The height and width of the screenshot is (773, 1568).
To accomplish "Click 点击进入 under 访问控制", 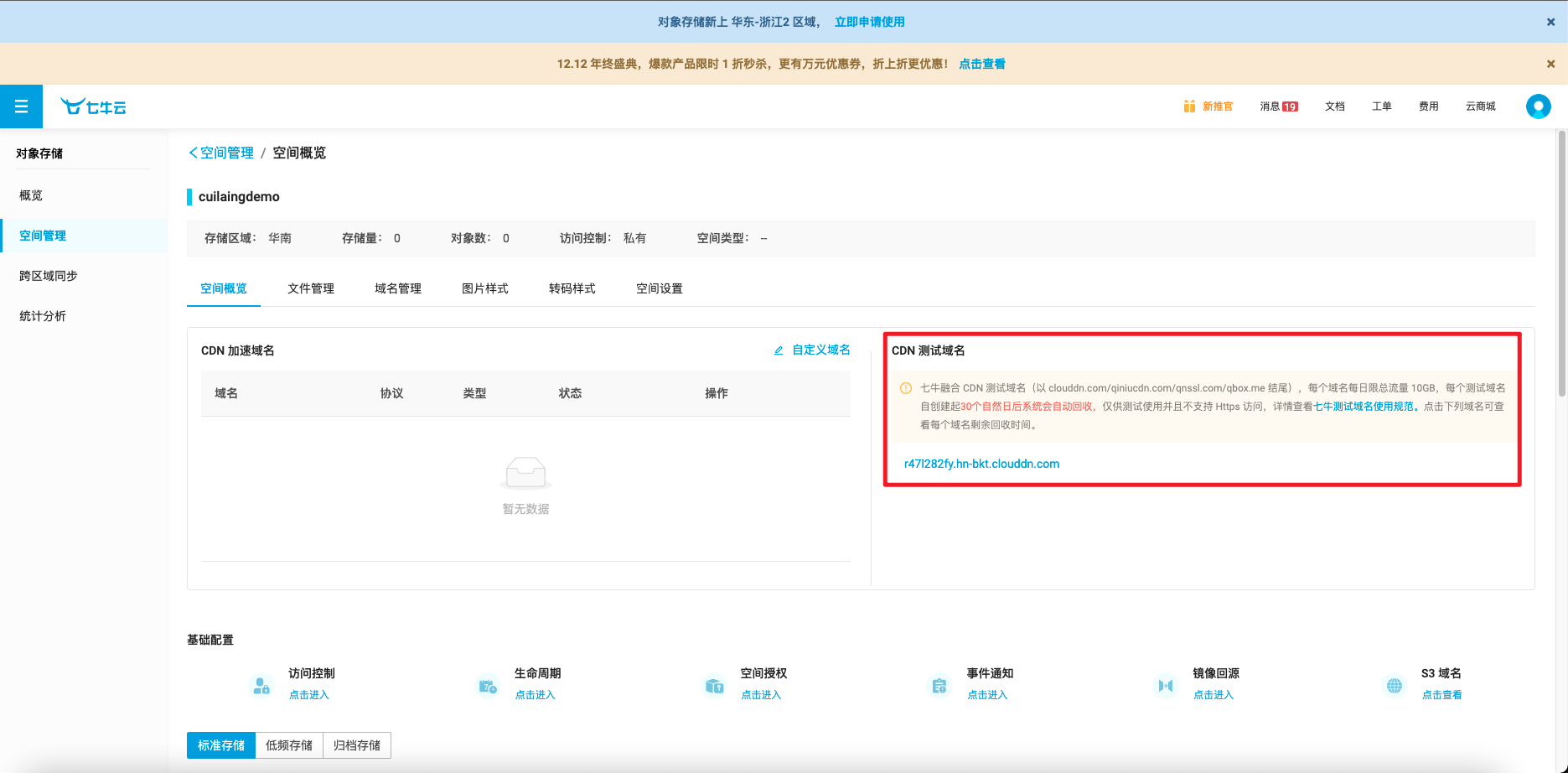I will (x=309, y=695).
